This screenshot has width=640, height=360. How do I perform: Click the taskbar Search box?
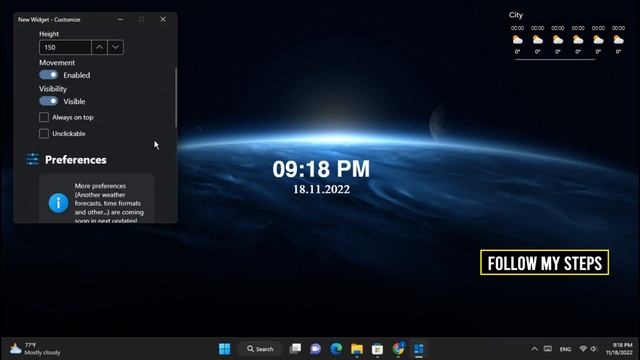pyautogui.click(x=260, y=349)
